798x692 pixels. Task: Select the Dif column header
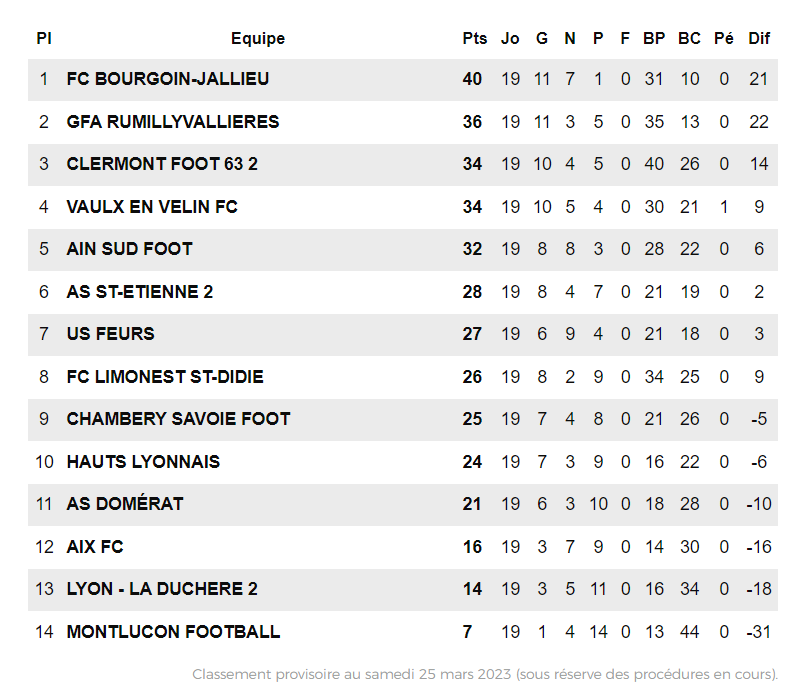point(760,39)
